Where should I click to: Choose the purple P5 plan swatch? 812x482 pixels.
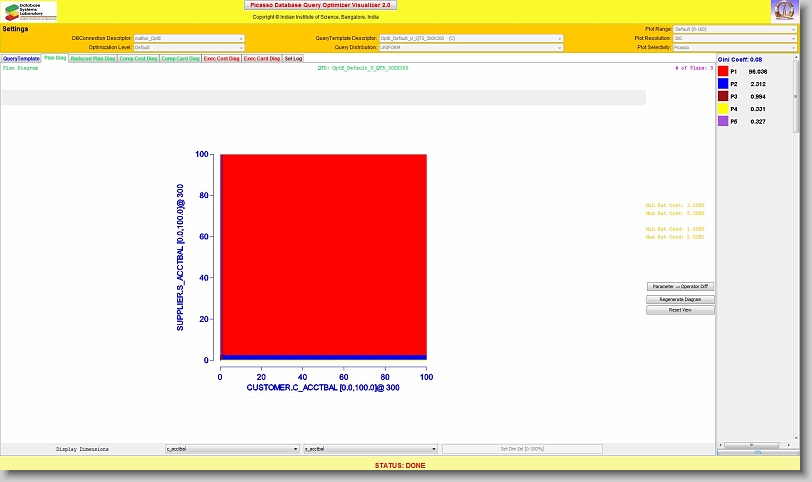(x=723, y=121)
